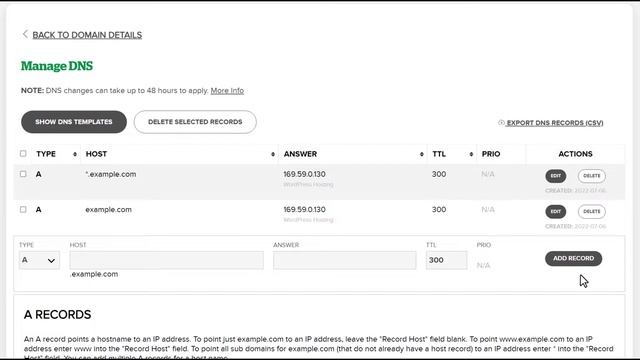Focus the new record Host field
Image resolution: width=640 pixels, height=360 pixels.
(167, 260)
